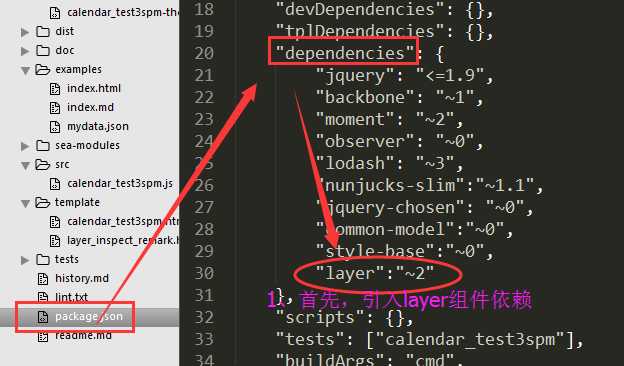
Task: Expand the tests folder arrow
Action: coord(25,260)
